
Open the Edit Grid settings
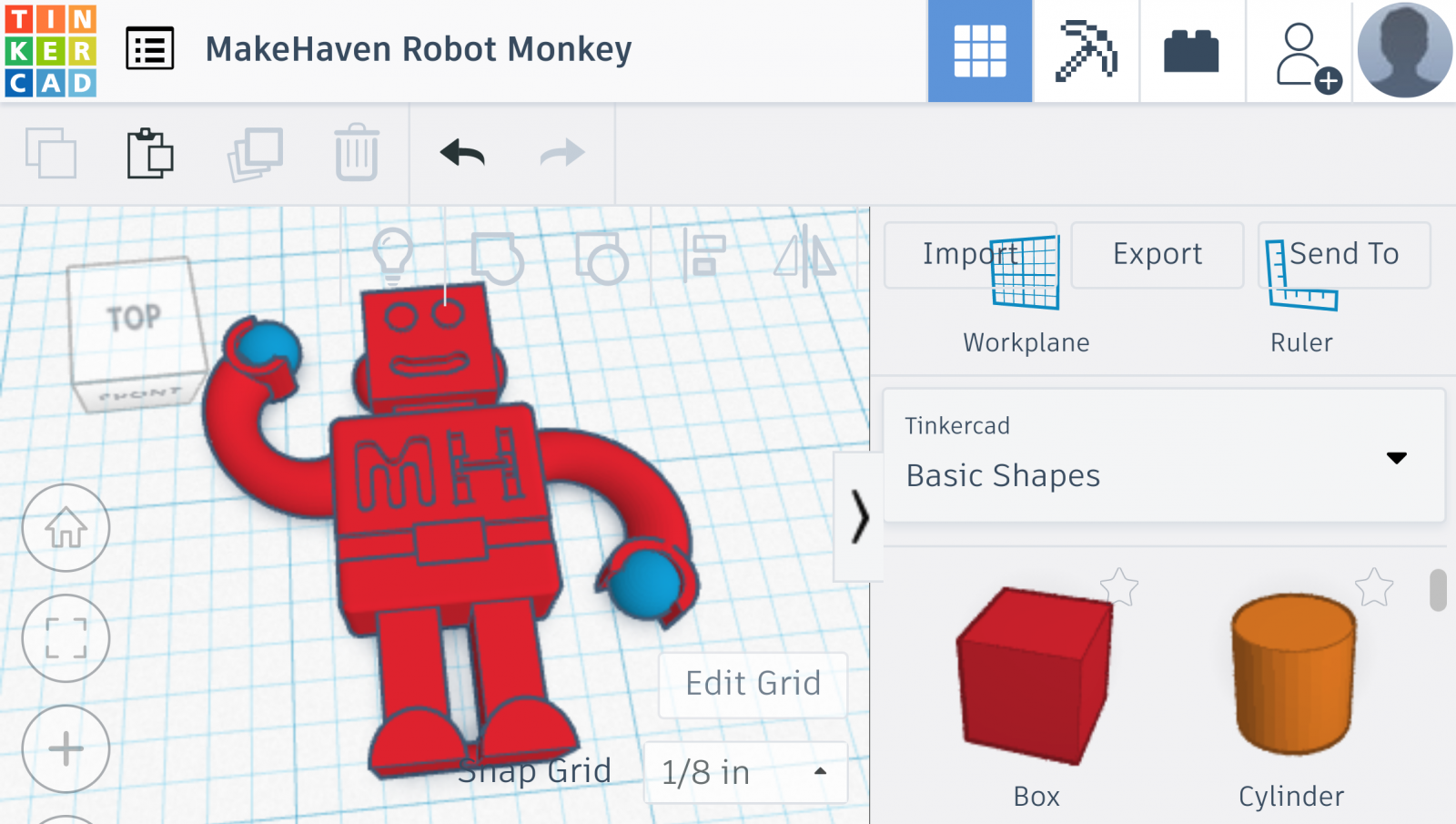click(x=753, y=684)
